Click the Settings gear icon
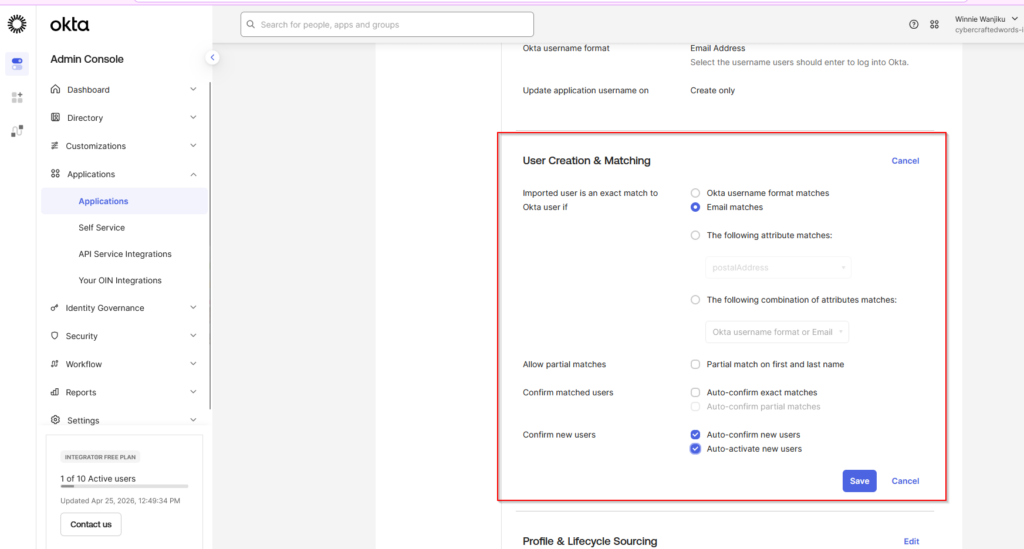The height and width of the screenshot is (549, 1024). click(x=56, y=420)
